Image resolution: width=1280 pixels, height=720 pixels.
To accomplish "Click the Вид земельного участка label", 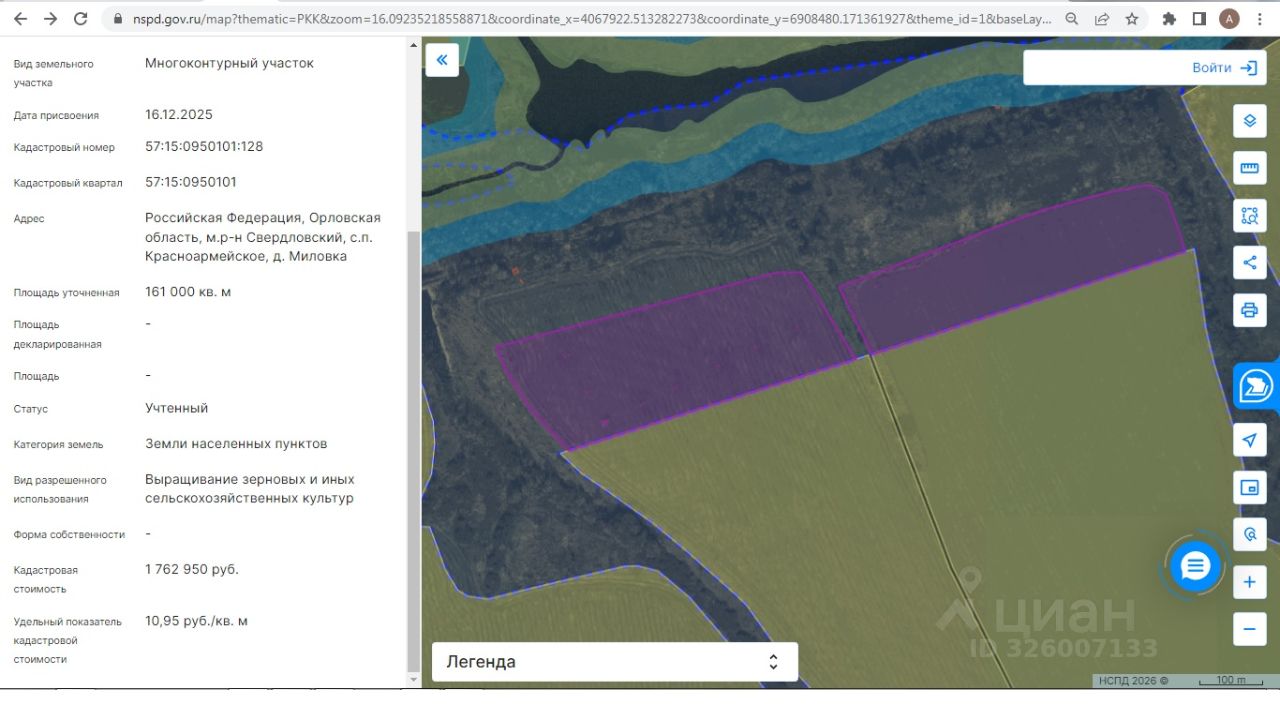I will (54, 73).
